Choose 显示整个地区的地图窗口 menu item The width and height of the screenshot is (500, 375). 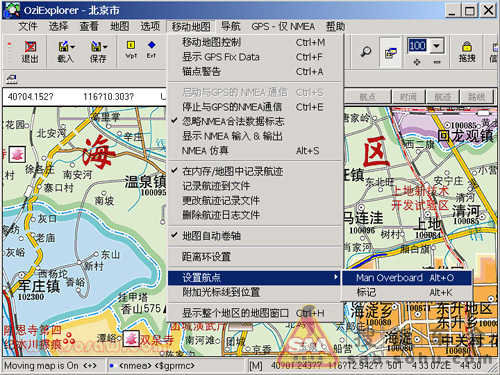tap(255, 313)
